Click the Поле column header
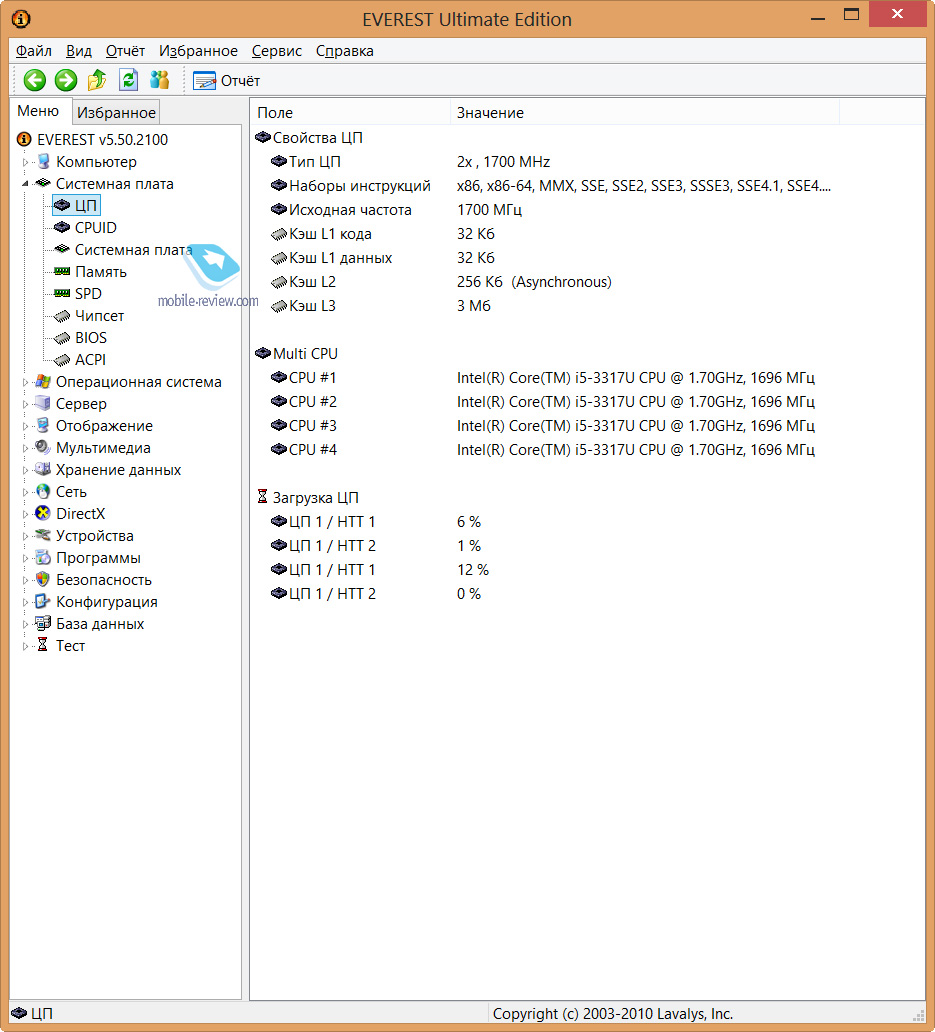The height and width of the screenshot is (1032, 935). [350, 113]
